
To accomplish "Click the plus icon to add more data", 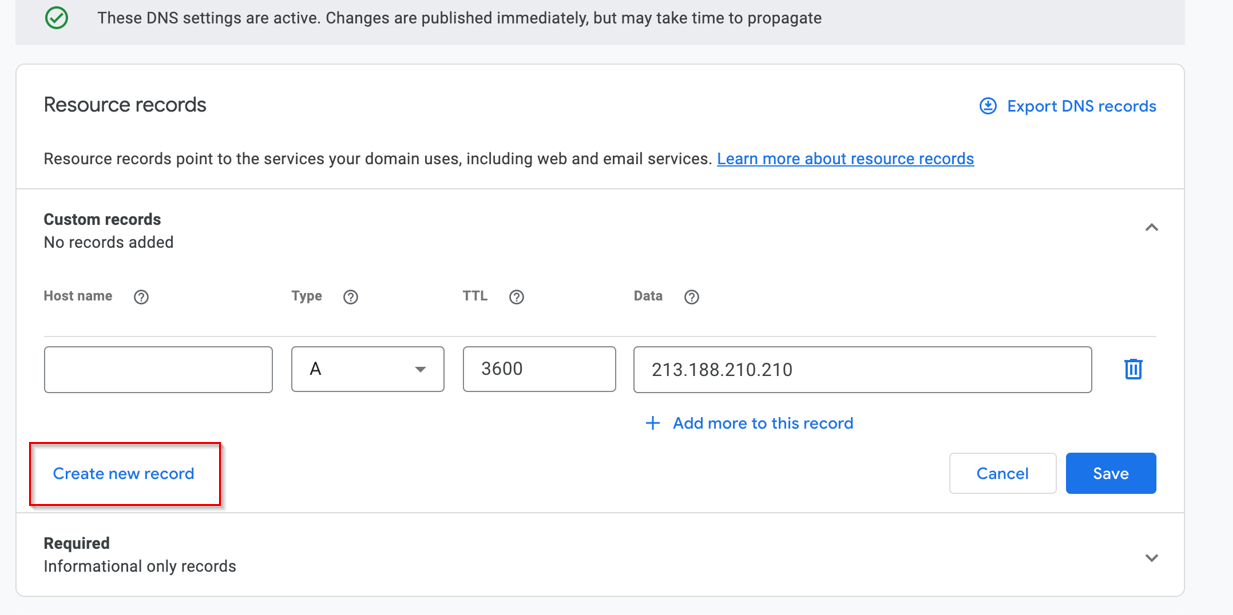I will [x=653, y=423].
